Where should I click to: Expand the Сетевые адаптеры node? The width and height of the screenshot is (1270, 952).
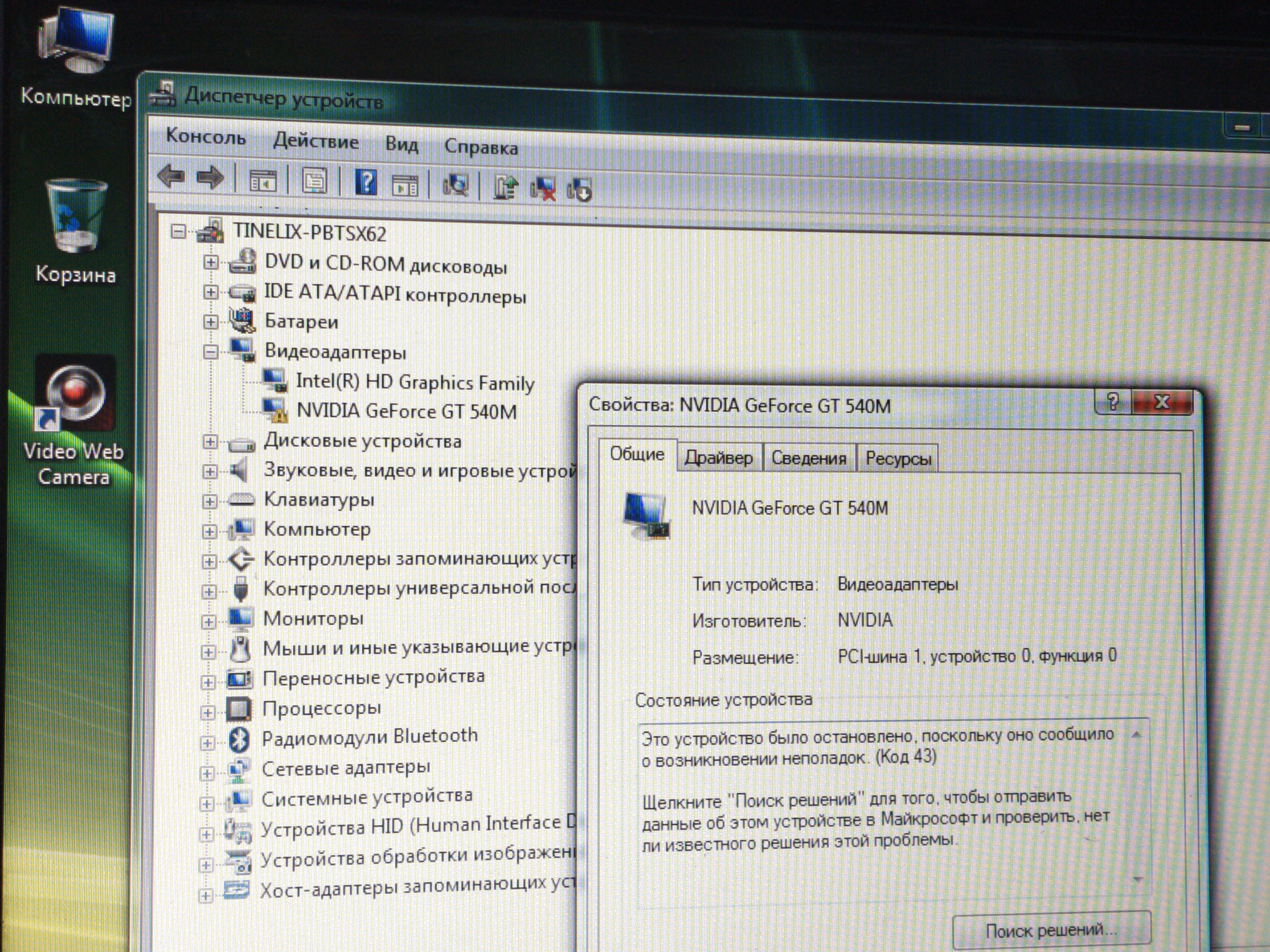click(207, 773)
